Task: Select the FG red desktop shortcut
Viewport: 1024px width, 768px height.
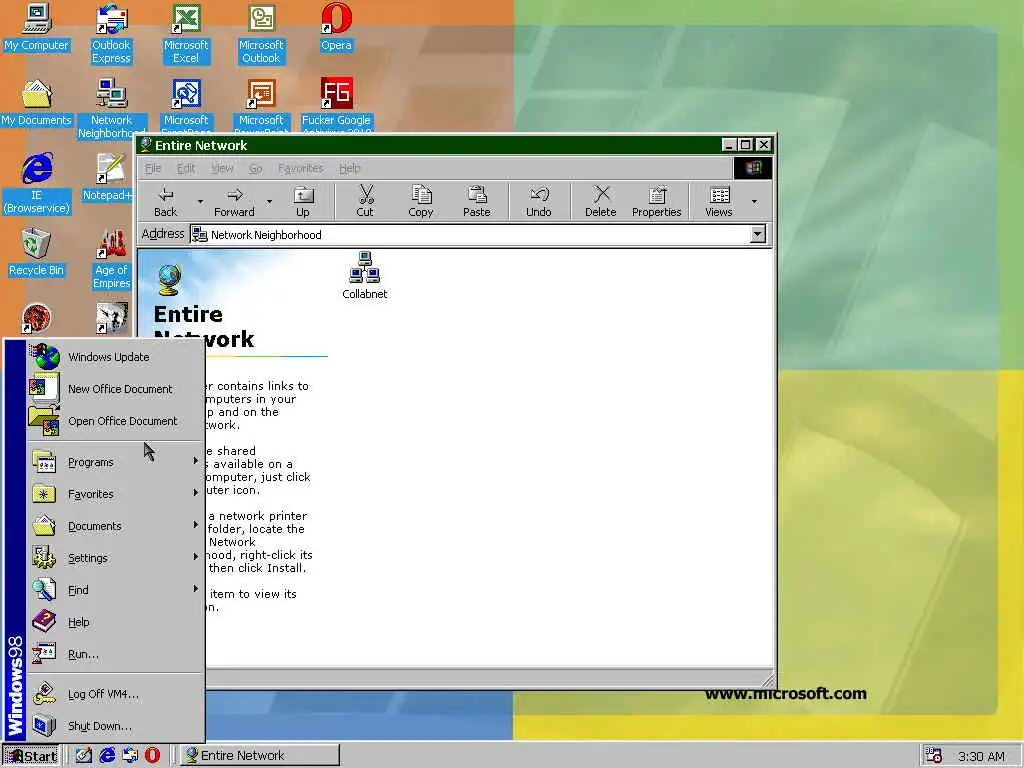Action: pos(336,104)
